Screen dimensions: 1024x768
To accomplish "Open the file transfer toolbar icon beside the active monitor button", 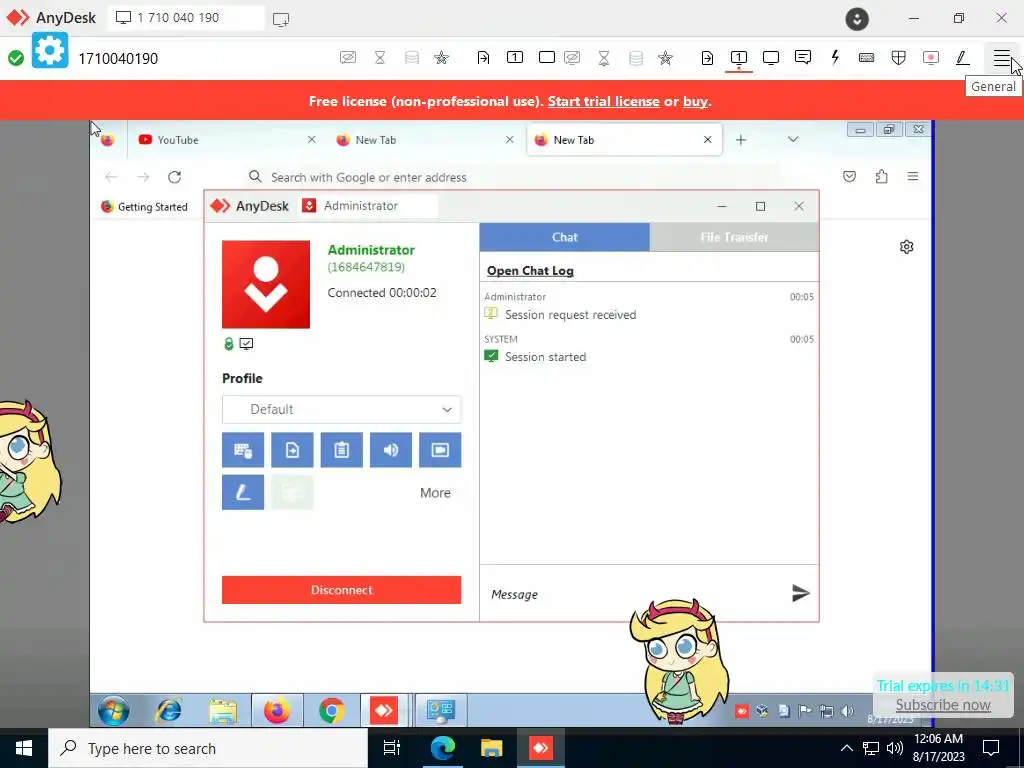I will click(x=707, y=58).
